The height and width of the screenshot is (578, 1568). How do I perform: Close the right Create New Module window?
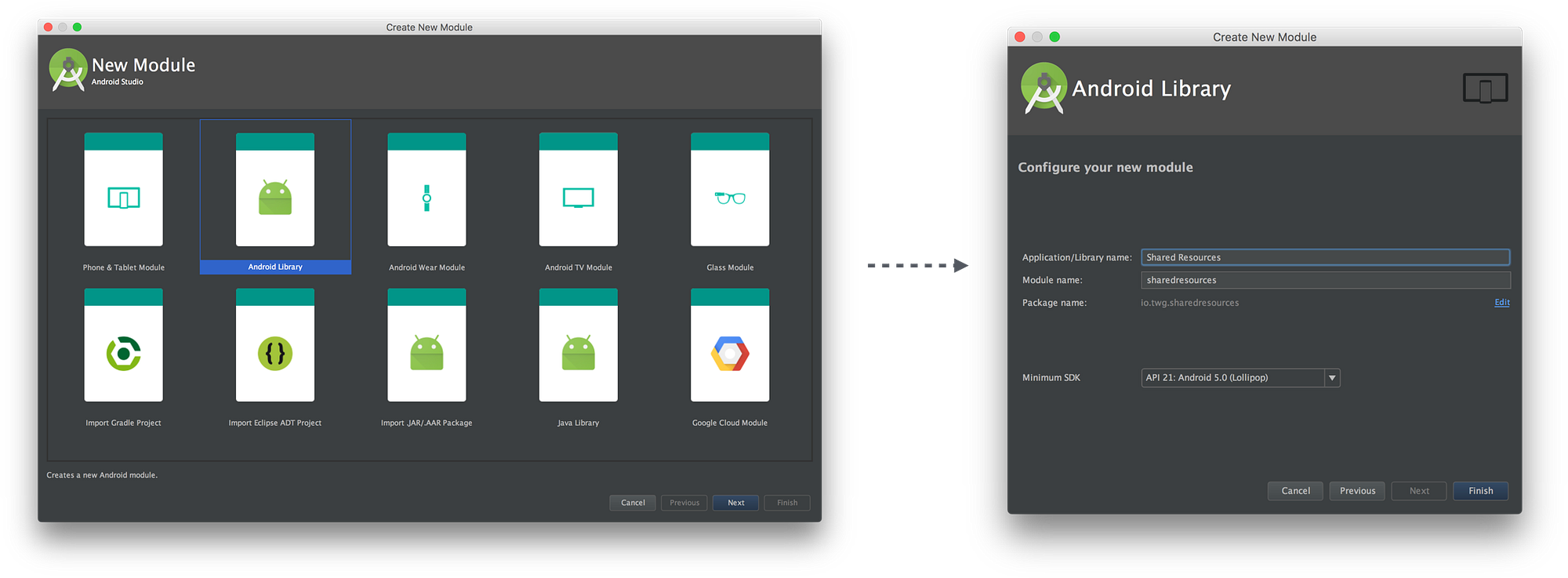click(1020, 37)
